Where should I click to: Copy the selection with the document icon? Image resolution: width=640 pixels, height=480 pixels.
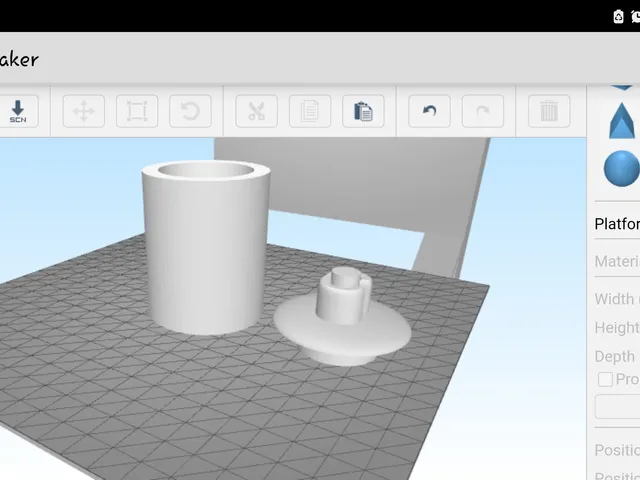click(x=310, y=111)
